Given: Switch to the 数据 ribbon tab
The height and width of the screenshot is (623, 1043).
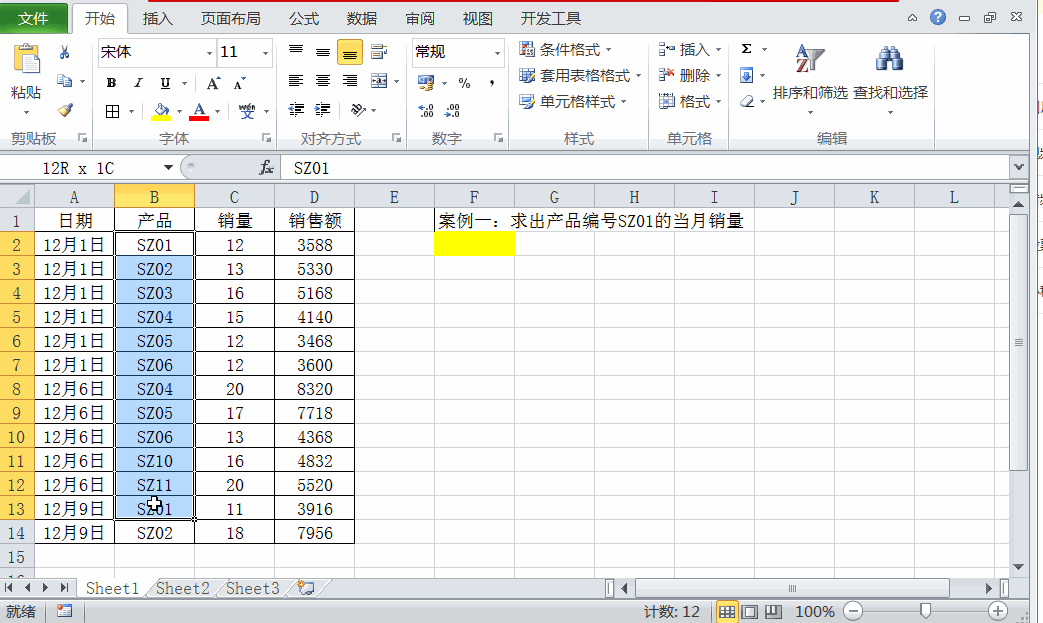Looking at the screenshot, I should [x=362, y=19].
